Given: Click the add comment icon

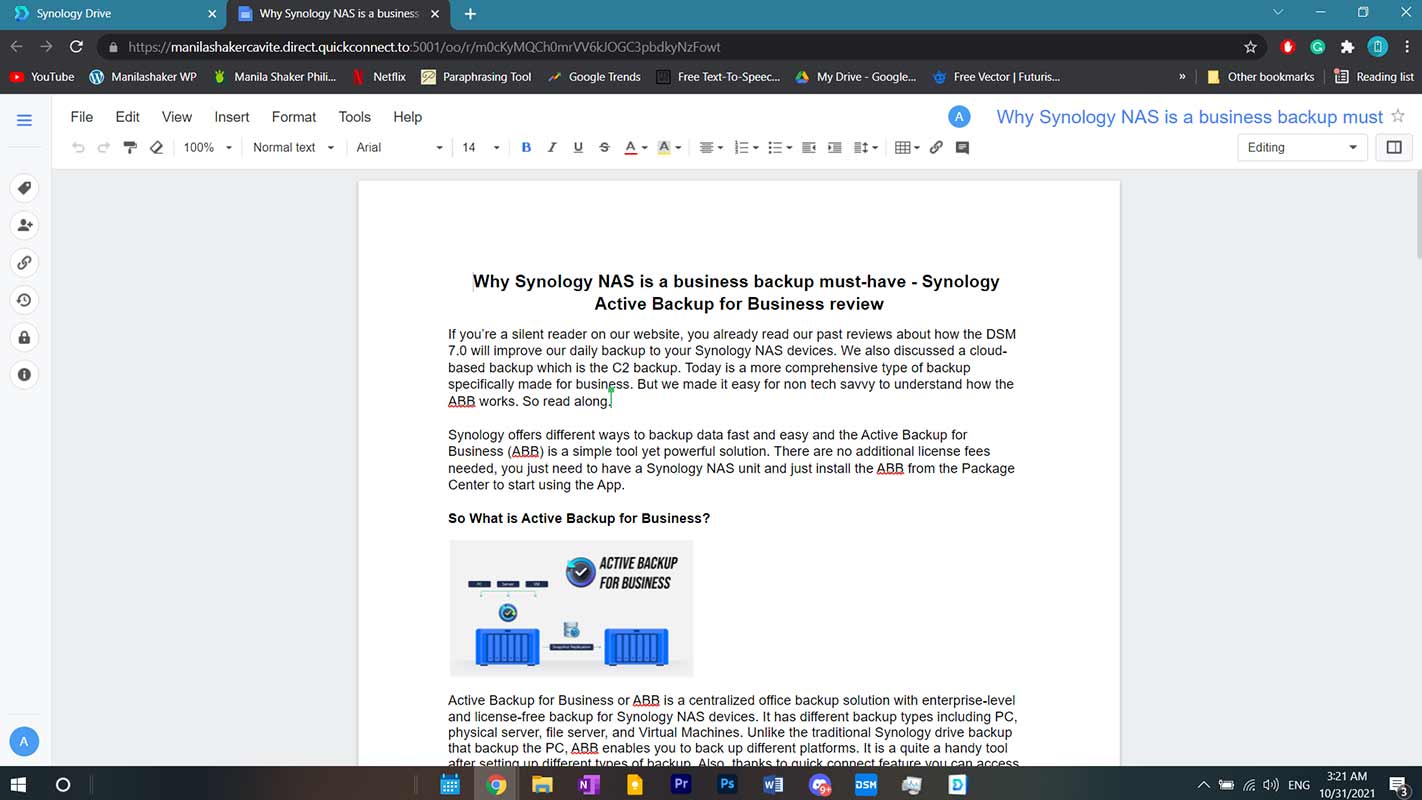Looking at the screenshot, I should coord(962,148).
